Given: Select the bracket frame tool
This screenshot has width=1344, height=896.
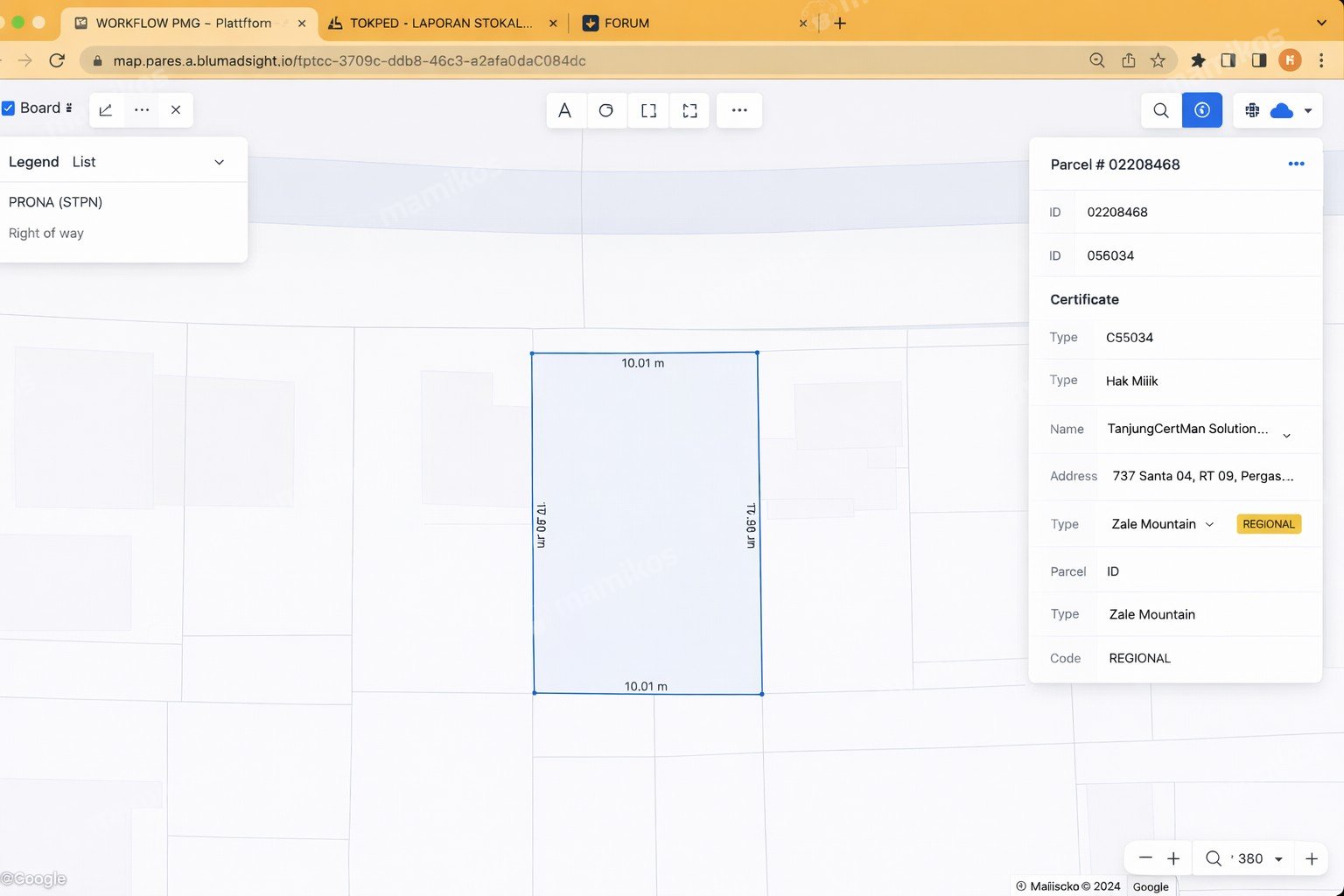Looking at the screenshot, I should coord(648,110).
